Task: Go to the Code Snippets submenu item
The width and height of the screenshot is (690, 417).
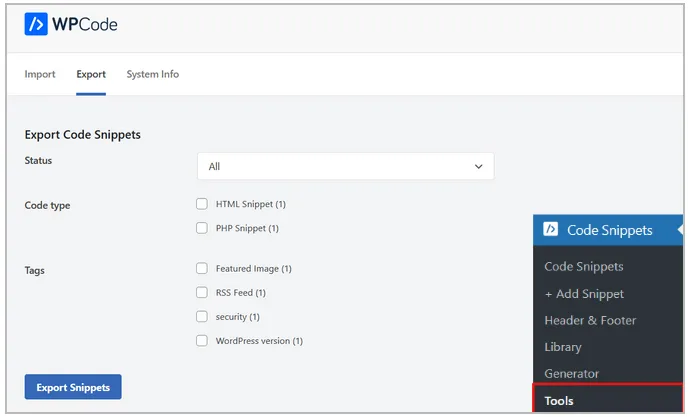Action: pyautogui.click(x=584, y=267)
